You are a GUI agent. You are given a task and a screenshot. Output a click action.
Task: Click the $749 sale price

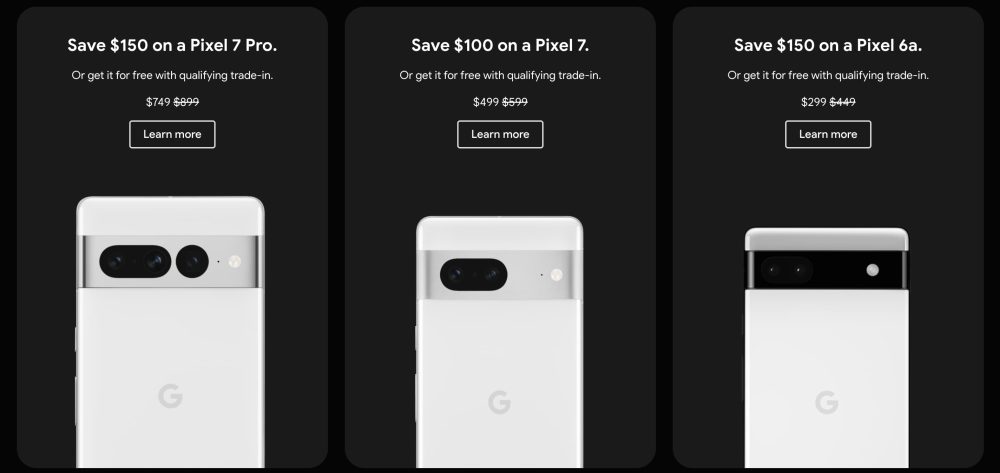coord(158,102)
